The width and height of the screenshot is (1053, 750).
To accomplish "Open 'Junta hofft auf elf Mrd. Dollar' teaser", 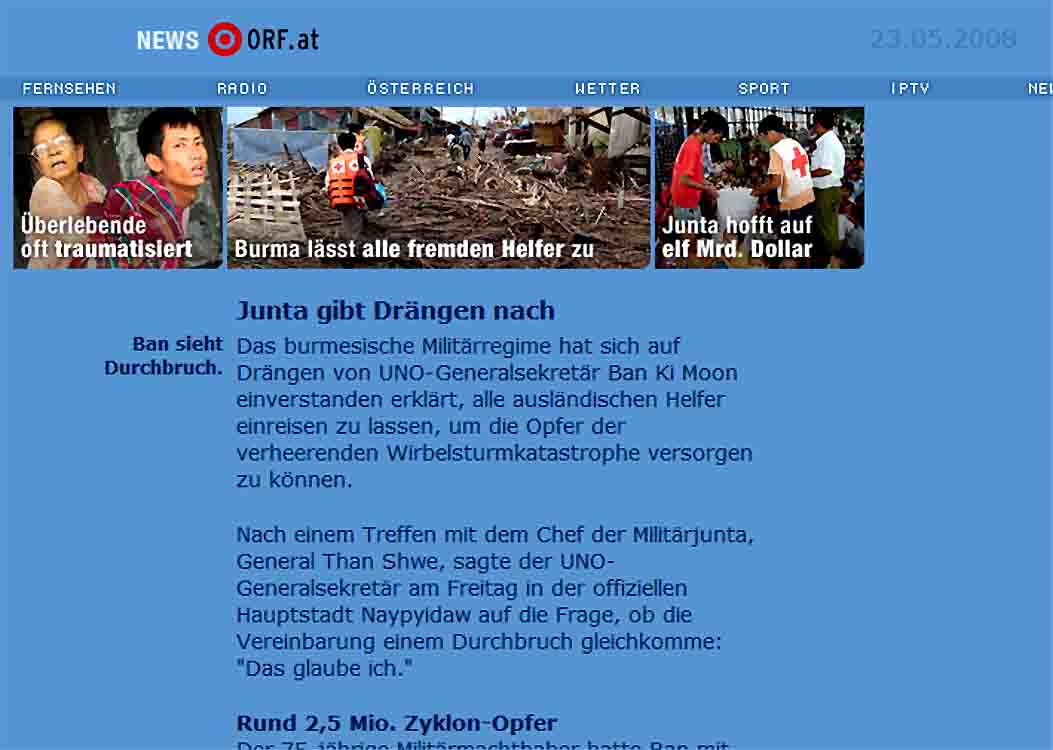I will point(759,188).
